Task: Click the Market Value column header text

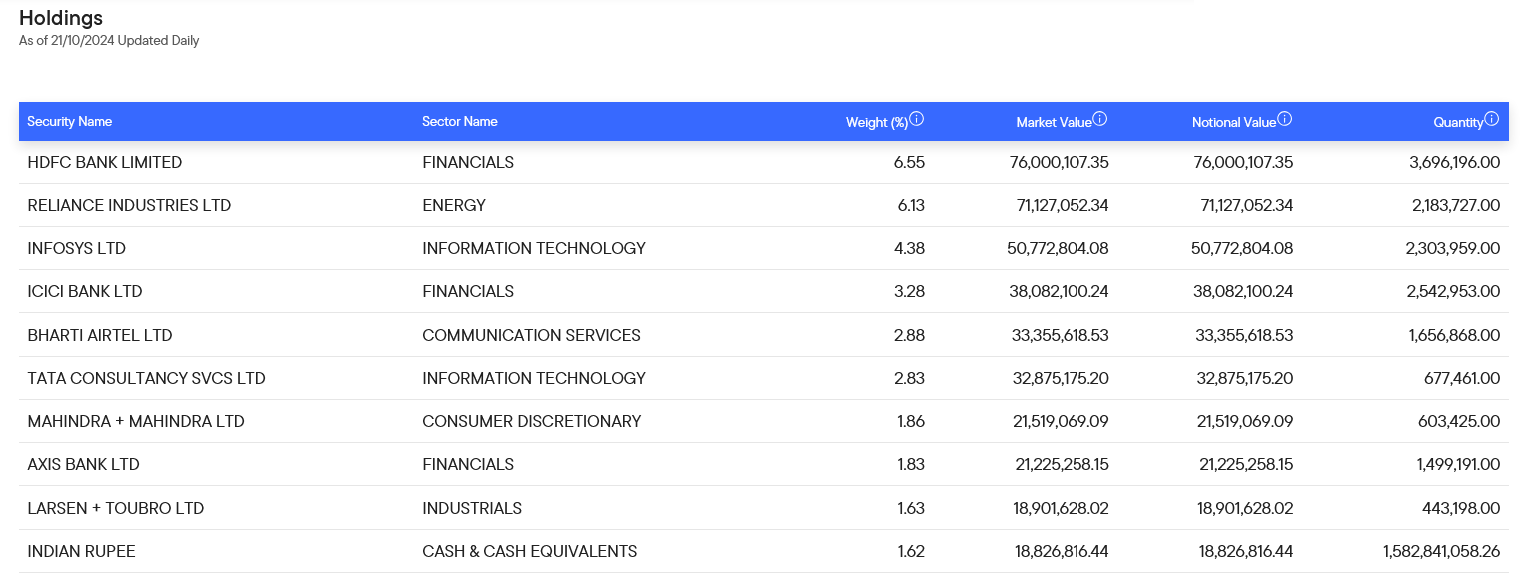Action: [1053, 123]
